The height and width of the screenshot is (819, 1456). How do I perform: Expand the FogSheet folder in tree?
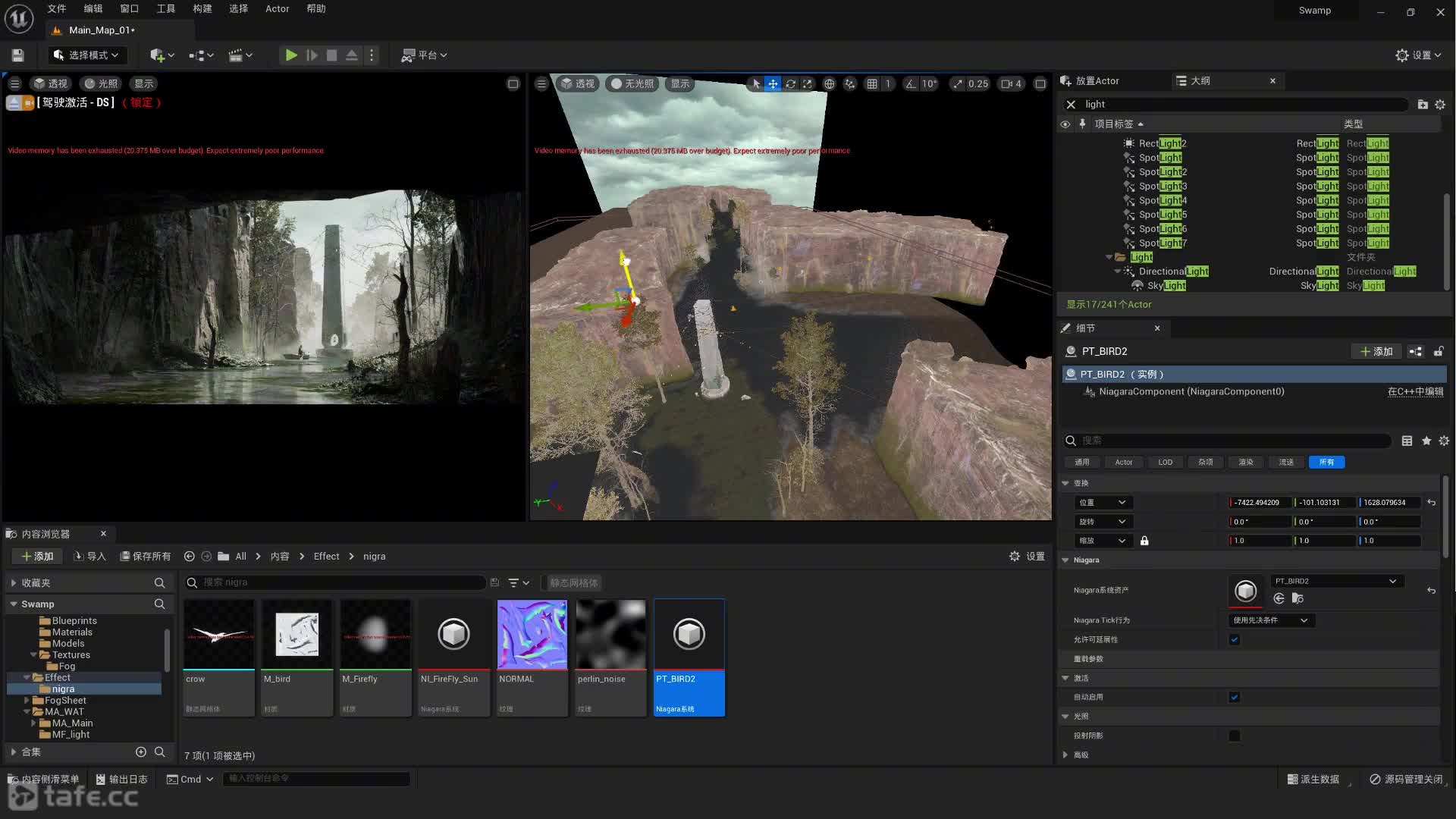27,701
